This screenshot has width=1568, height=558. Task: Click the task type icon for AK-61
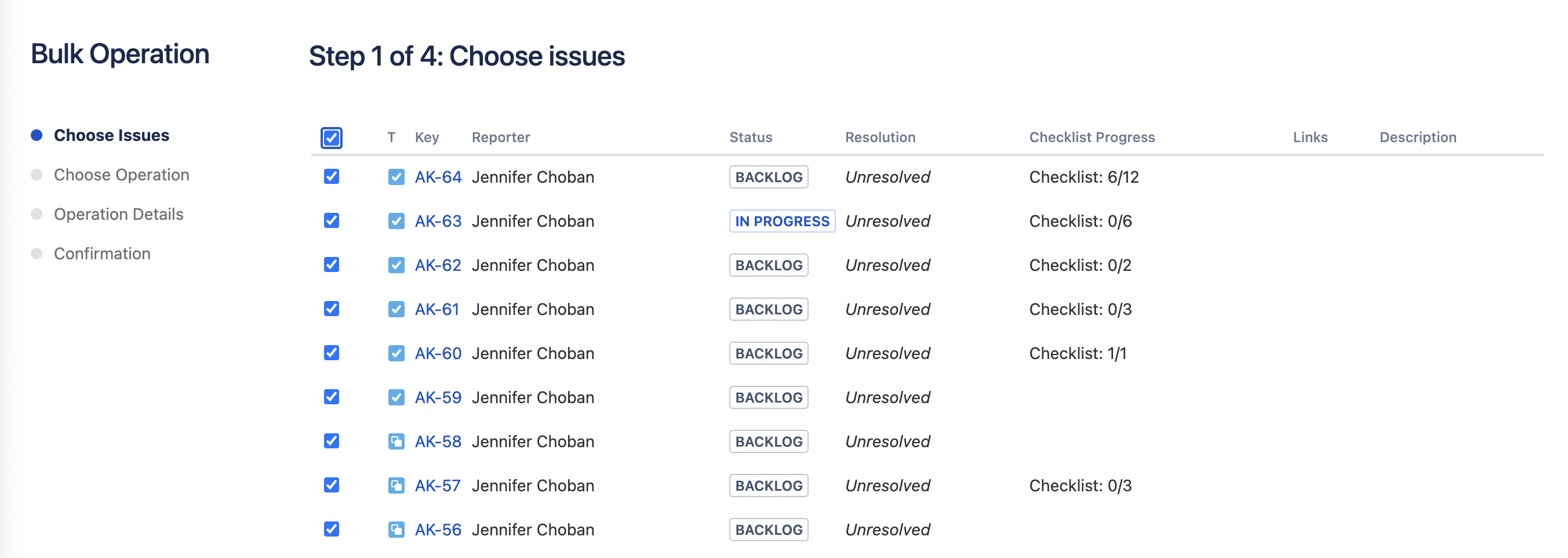tap(396, 310)
